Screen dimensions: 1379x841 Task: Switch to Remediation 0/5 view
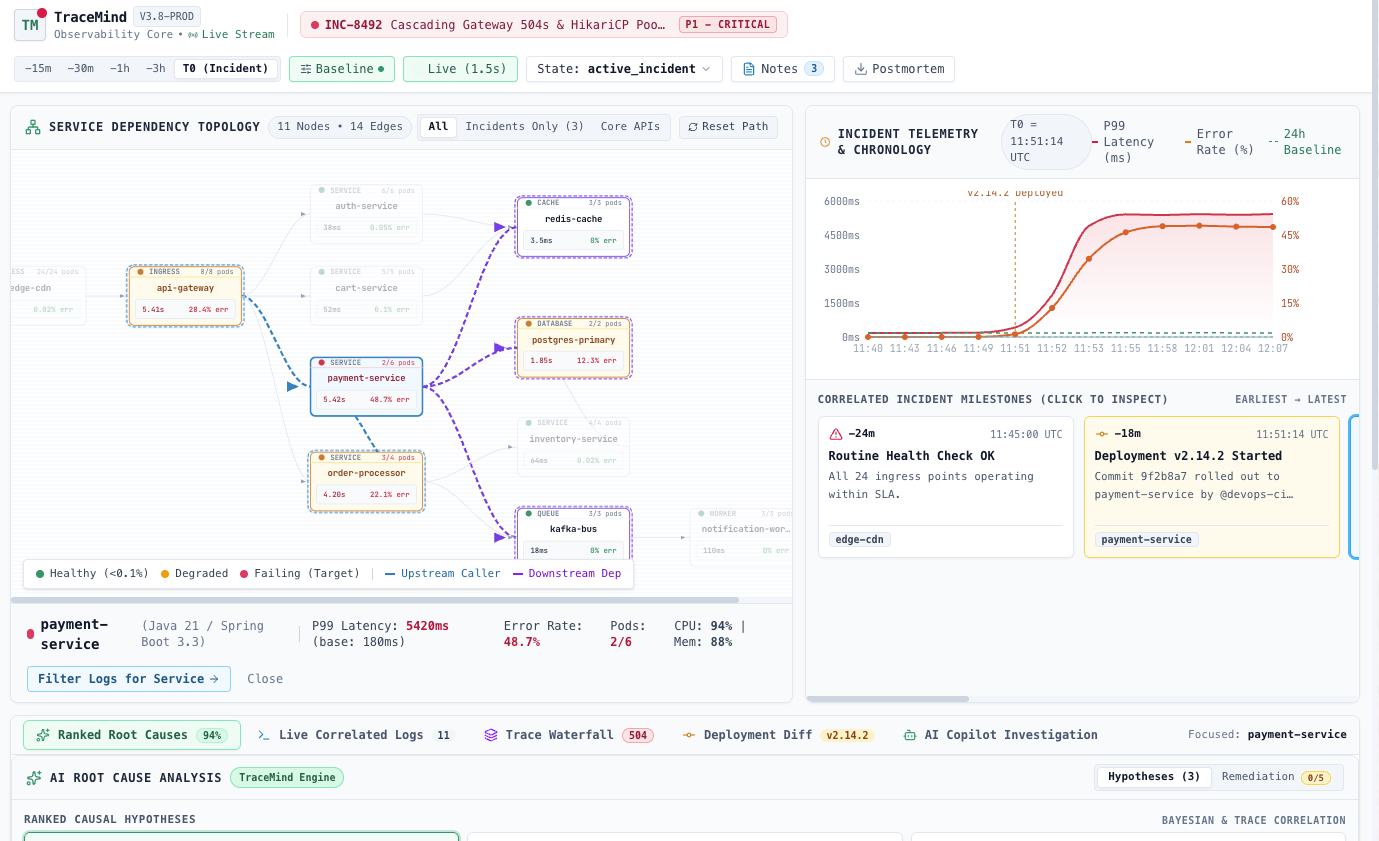tap(1275, 777)
